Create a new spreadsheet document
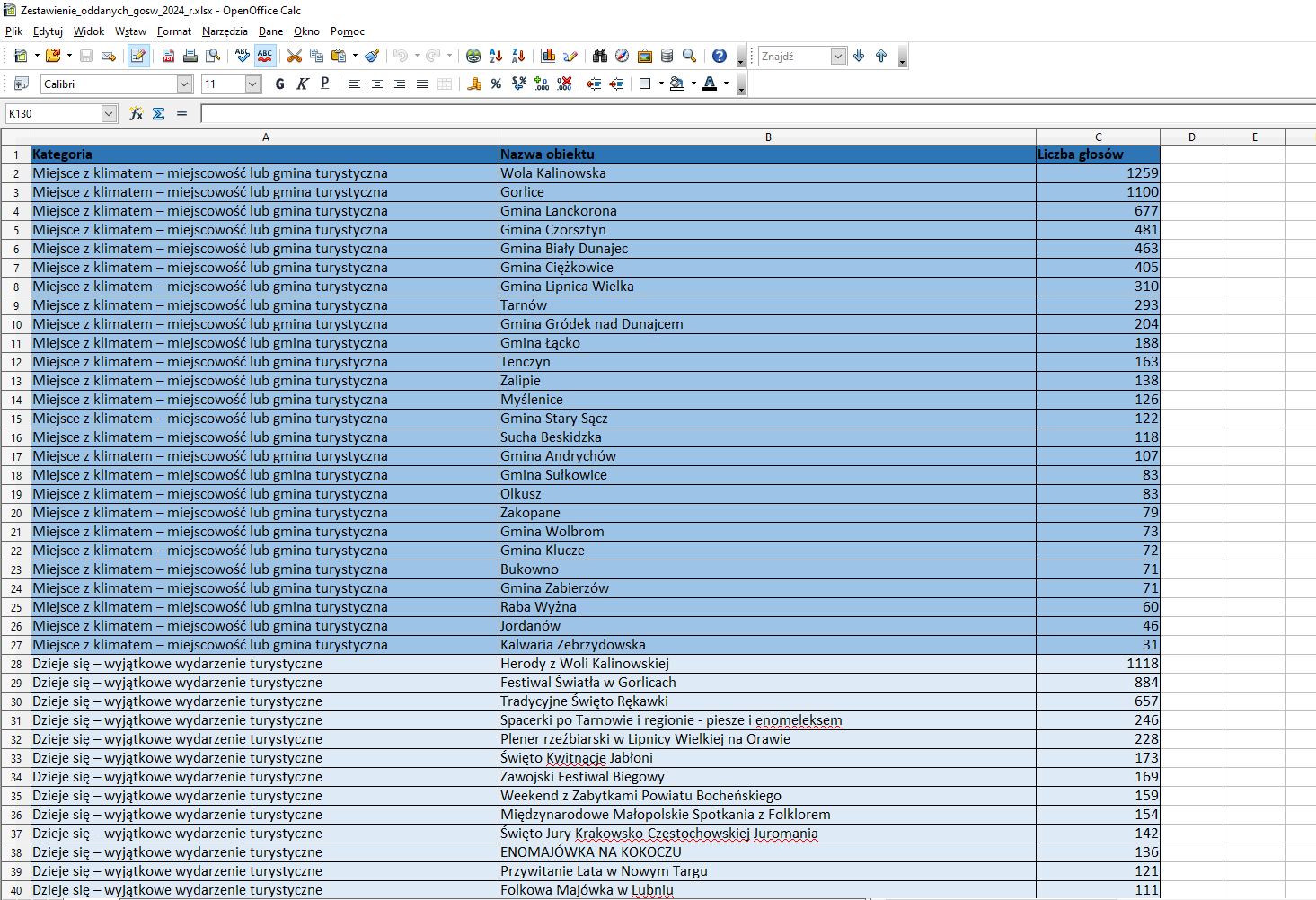Screen dimensions: 1316x900 point(21,56)
